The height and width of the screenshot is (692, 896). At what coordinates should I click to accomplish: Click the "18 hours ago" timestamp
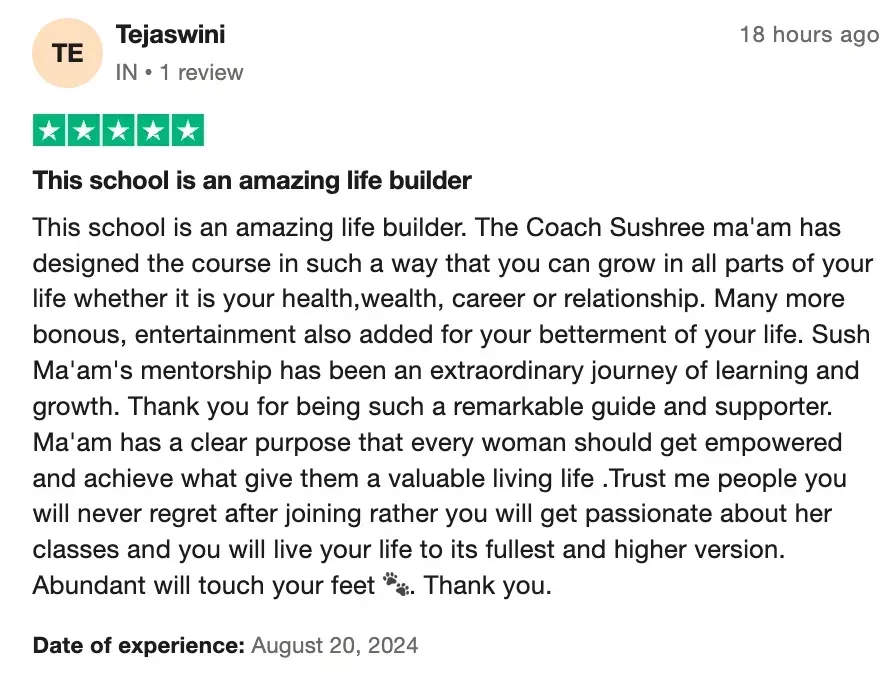click(808, 35)
